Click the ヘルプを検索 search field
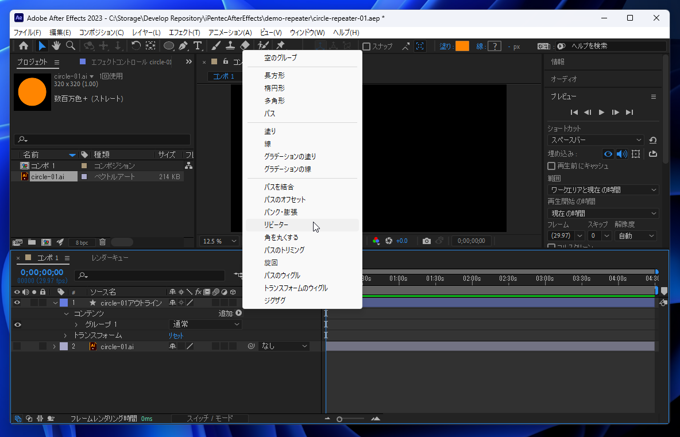Screen dimensions: 680x437 [x=617, y=46]
